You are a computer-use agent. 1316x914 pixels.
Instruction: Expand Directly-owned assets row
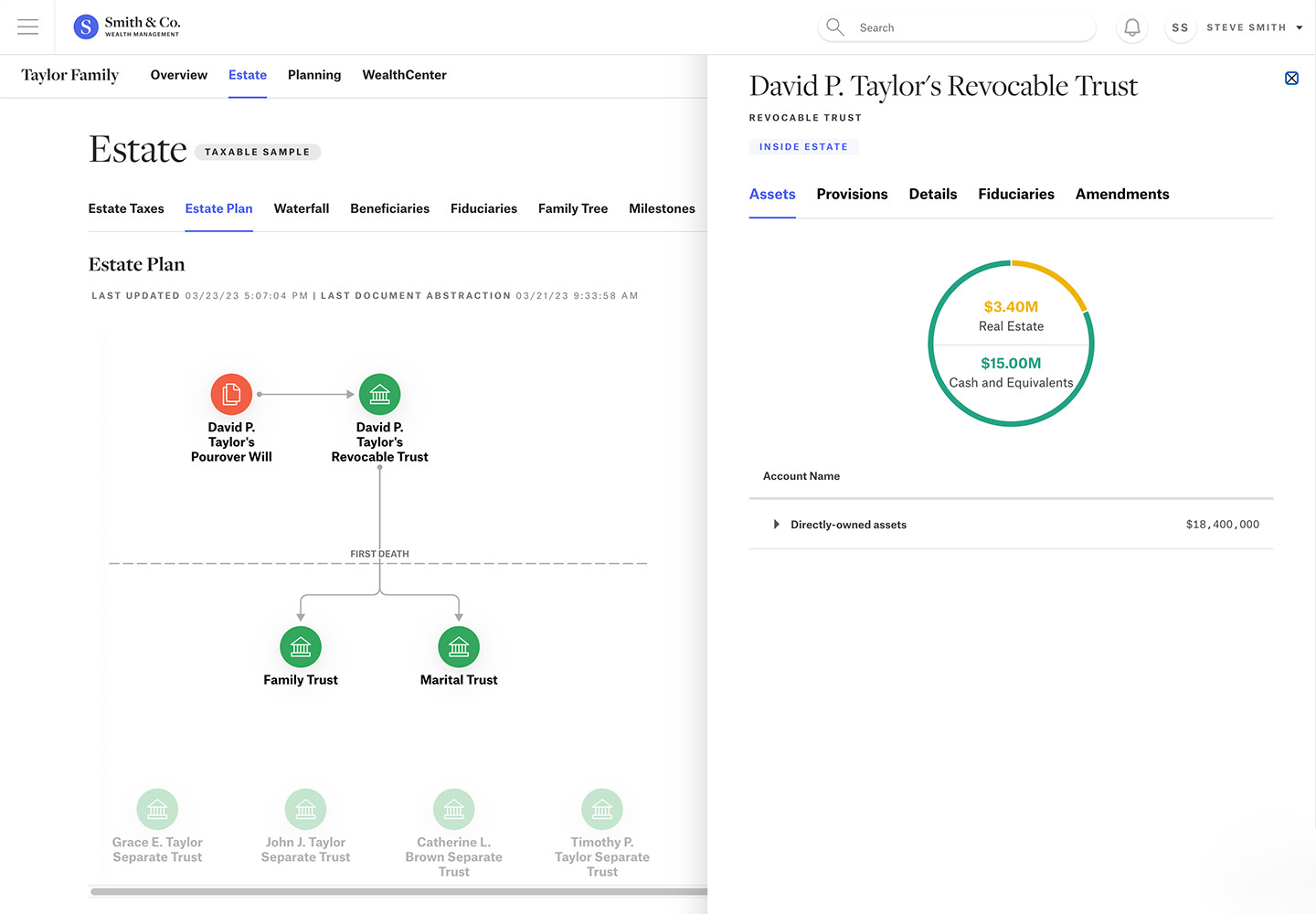click(x=776, y=525)
